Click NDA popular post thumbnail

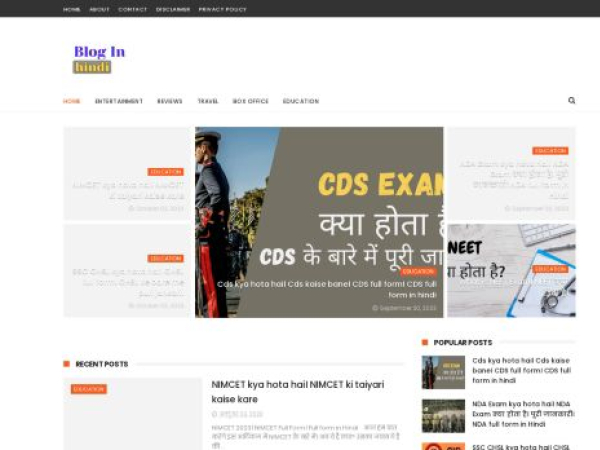tap(443, 416)
